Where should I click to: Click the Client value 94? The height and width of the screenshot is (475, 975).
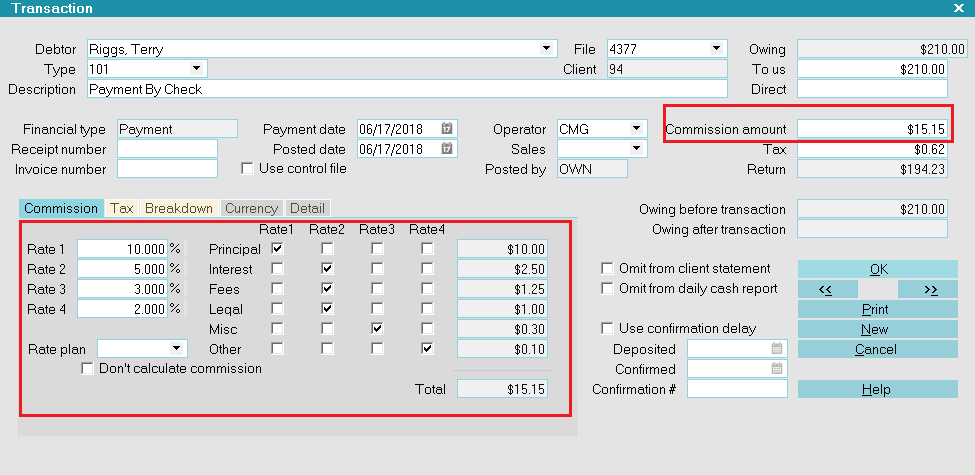click(667, 69)
